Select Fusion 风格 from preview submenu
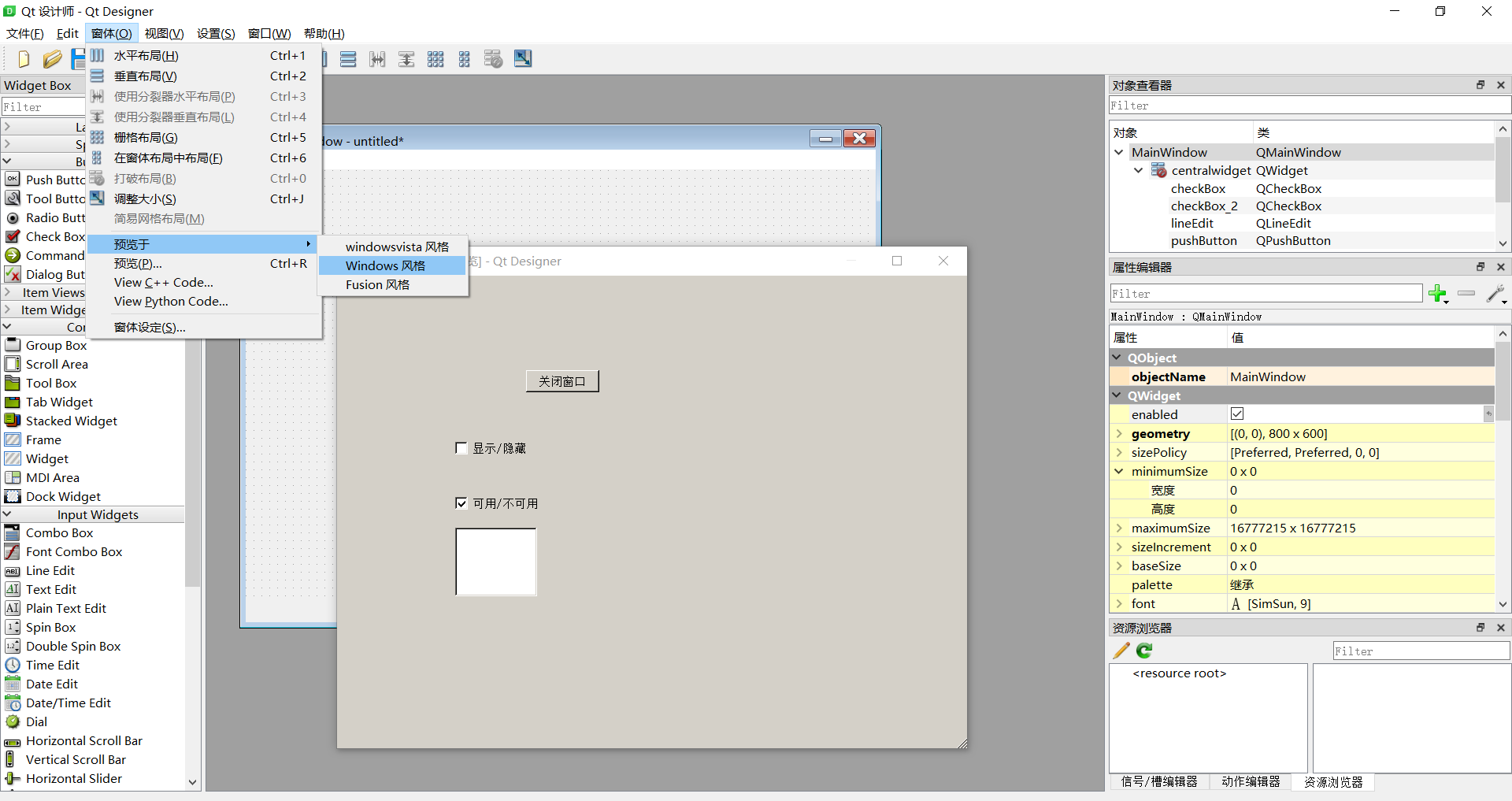Screen dimensions: 1512x801 pyautogui.click(x=377, y=285)
